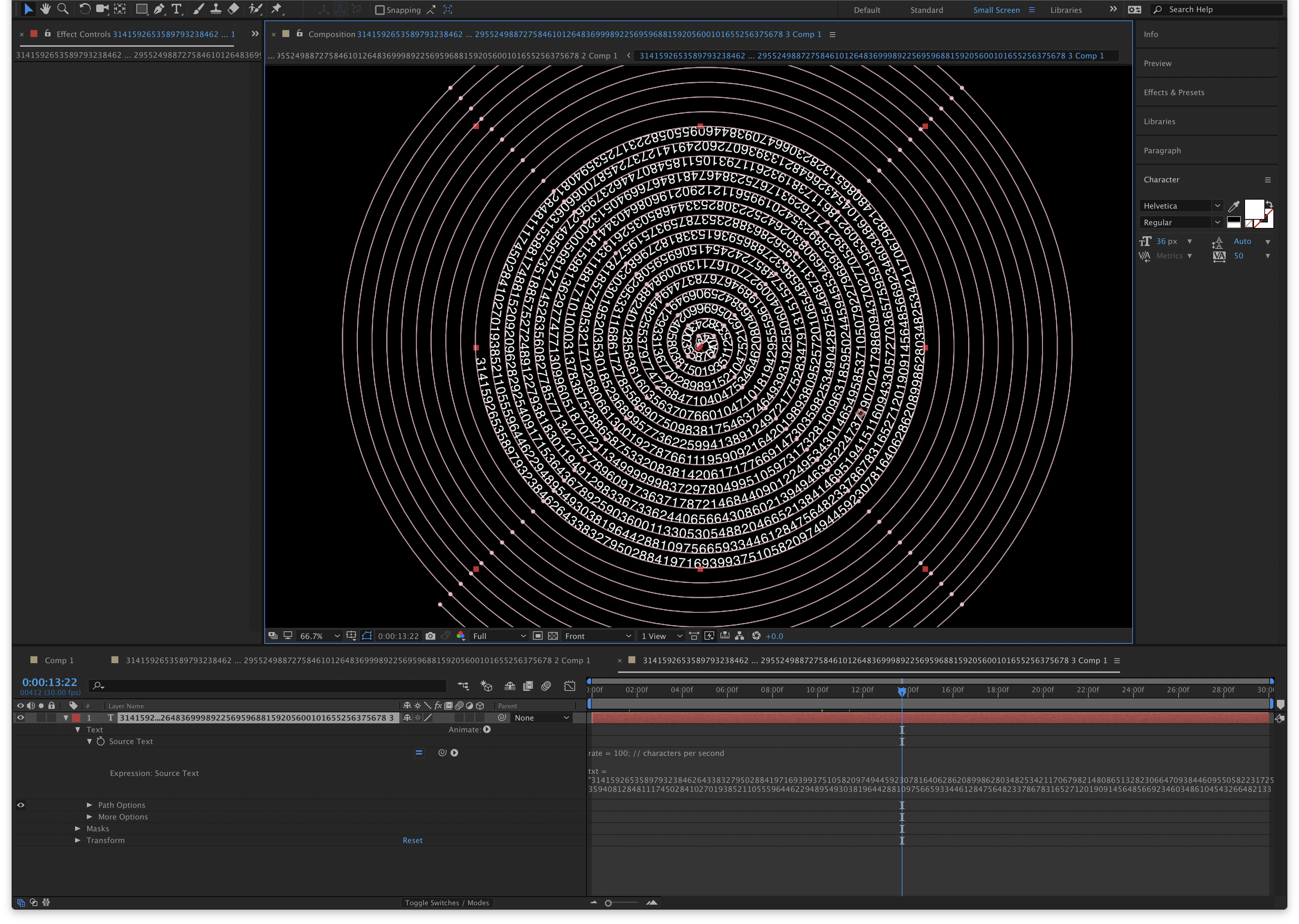Open the 66.7% magnification dropdown

pos(319,635)
